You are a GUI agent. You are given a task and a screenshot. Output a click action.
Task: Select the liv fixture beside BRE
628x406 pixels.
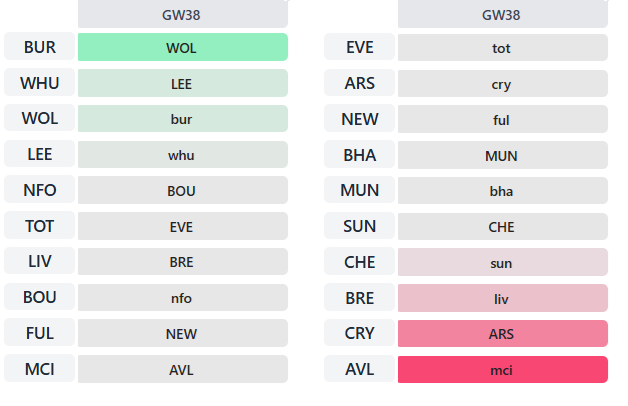pyautogui.click(x=502, y=298)
